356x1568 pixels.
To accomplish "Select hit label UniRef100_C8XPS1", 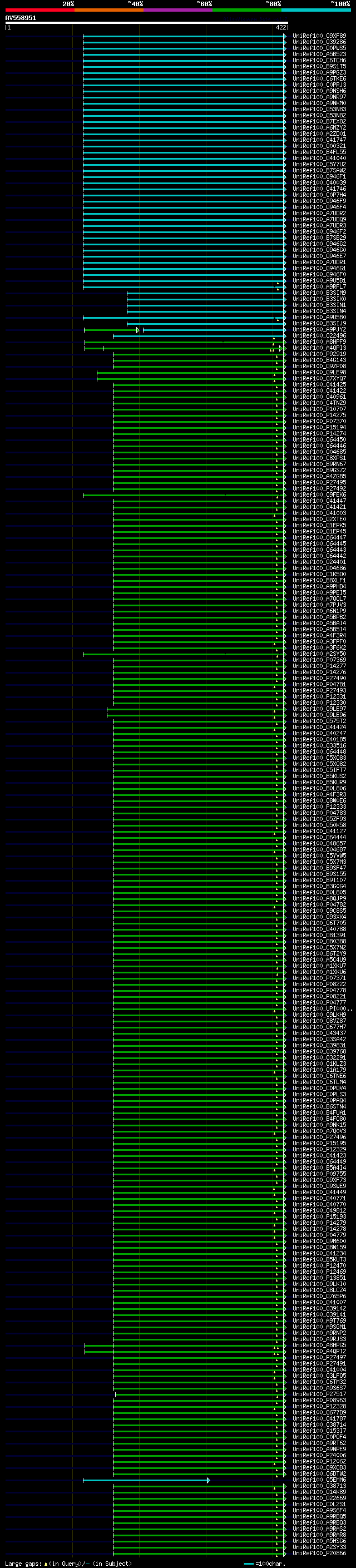I will coord(319,458).
